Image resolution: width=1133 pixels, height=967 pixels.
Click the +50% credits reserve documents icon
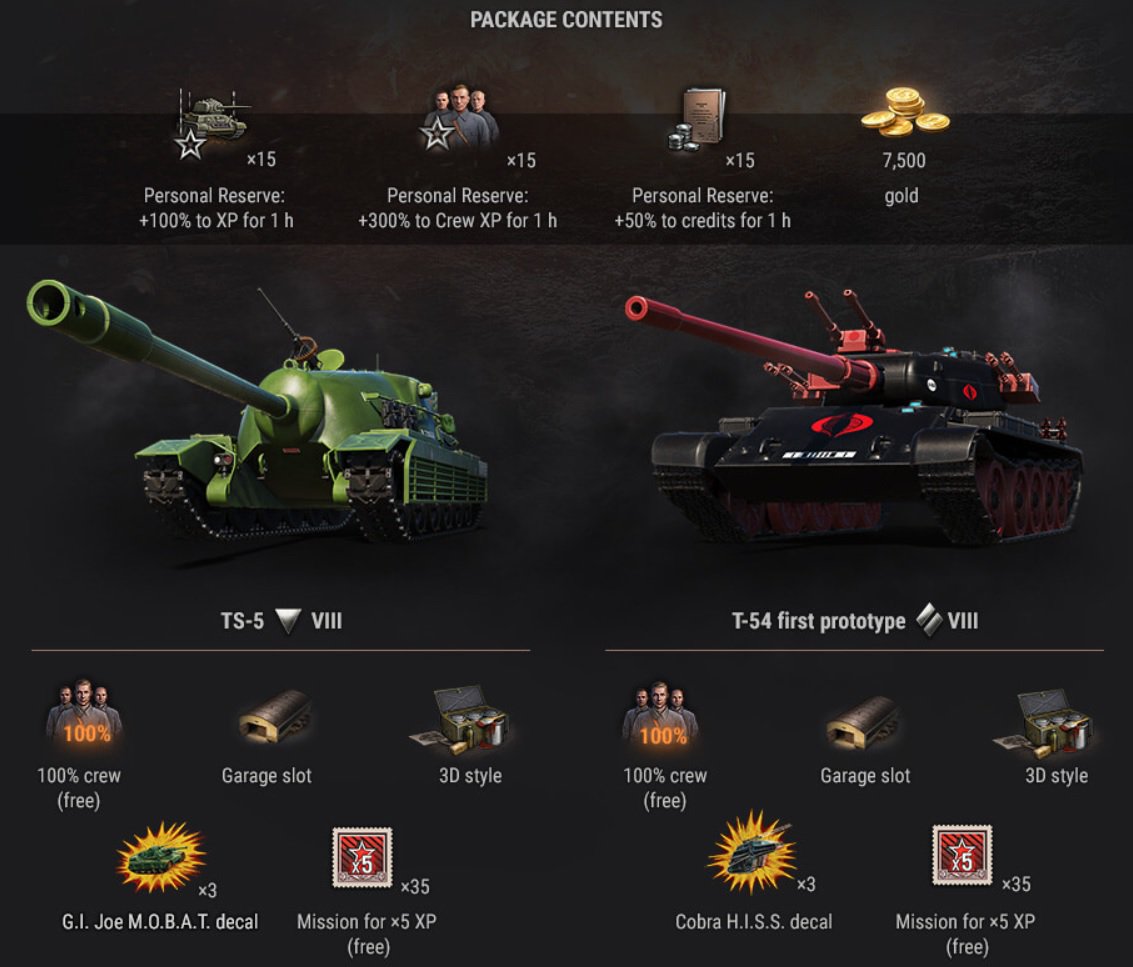click(697, 120)
